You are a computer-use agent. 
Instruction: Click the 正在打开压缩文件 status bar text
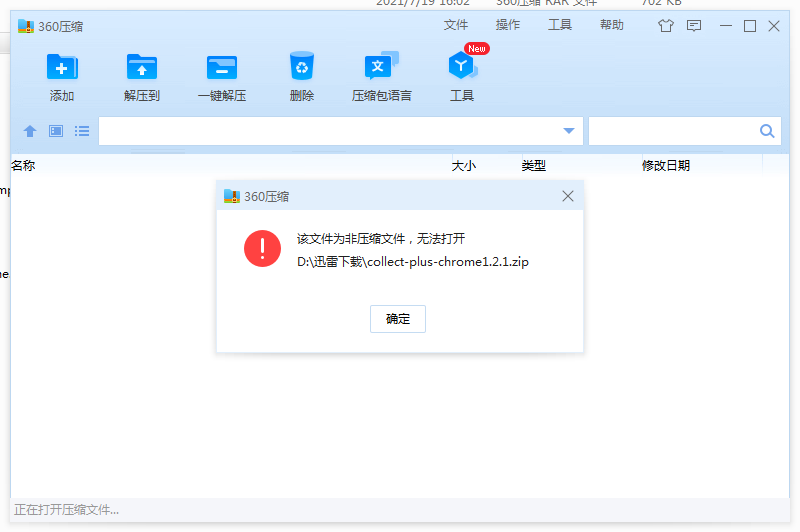click(x=66, y=510)
